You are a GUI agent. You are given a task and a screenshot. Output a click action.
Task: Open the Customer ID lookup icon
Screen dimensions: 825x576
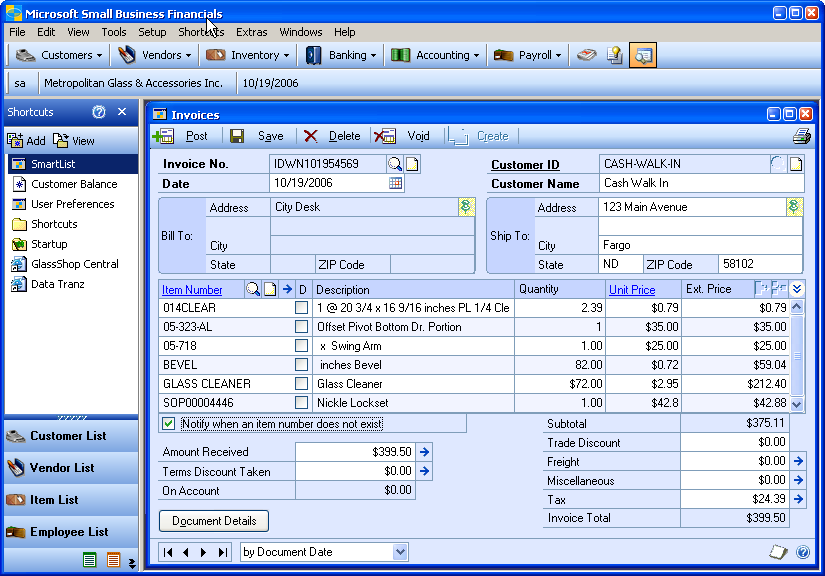[x=777, y=164]
